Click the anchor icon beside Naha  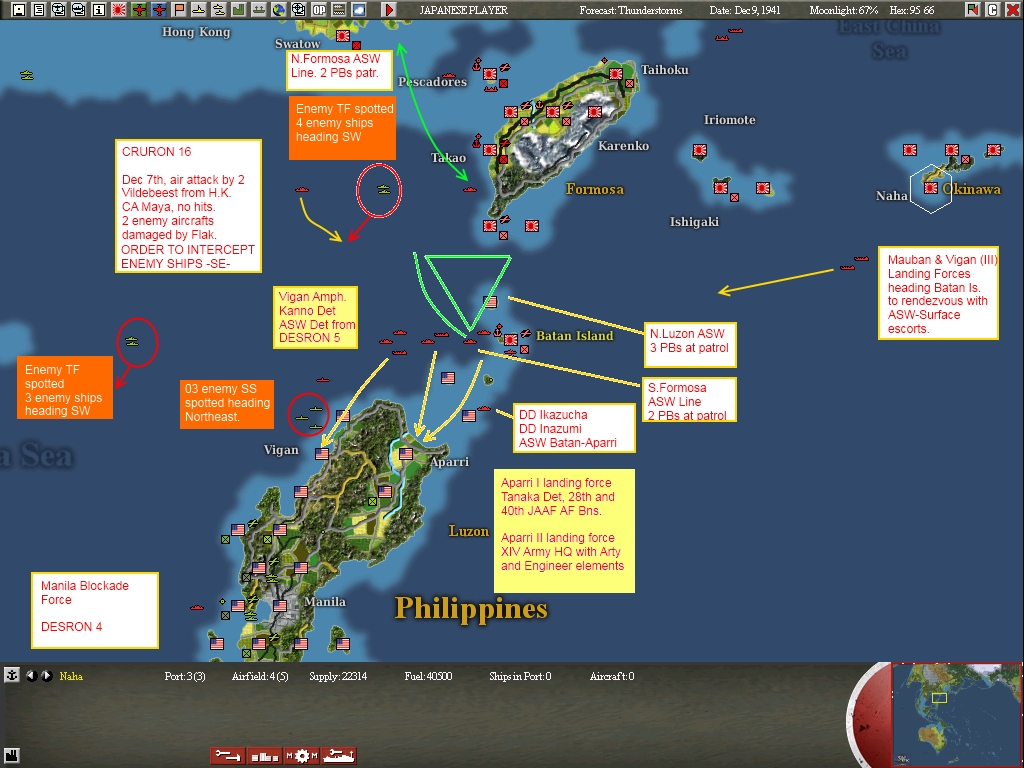tap(11, 675)
